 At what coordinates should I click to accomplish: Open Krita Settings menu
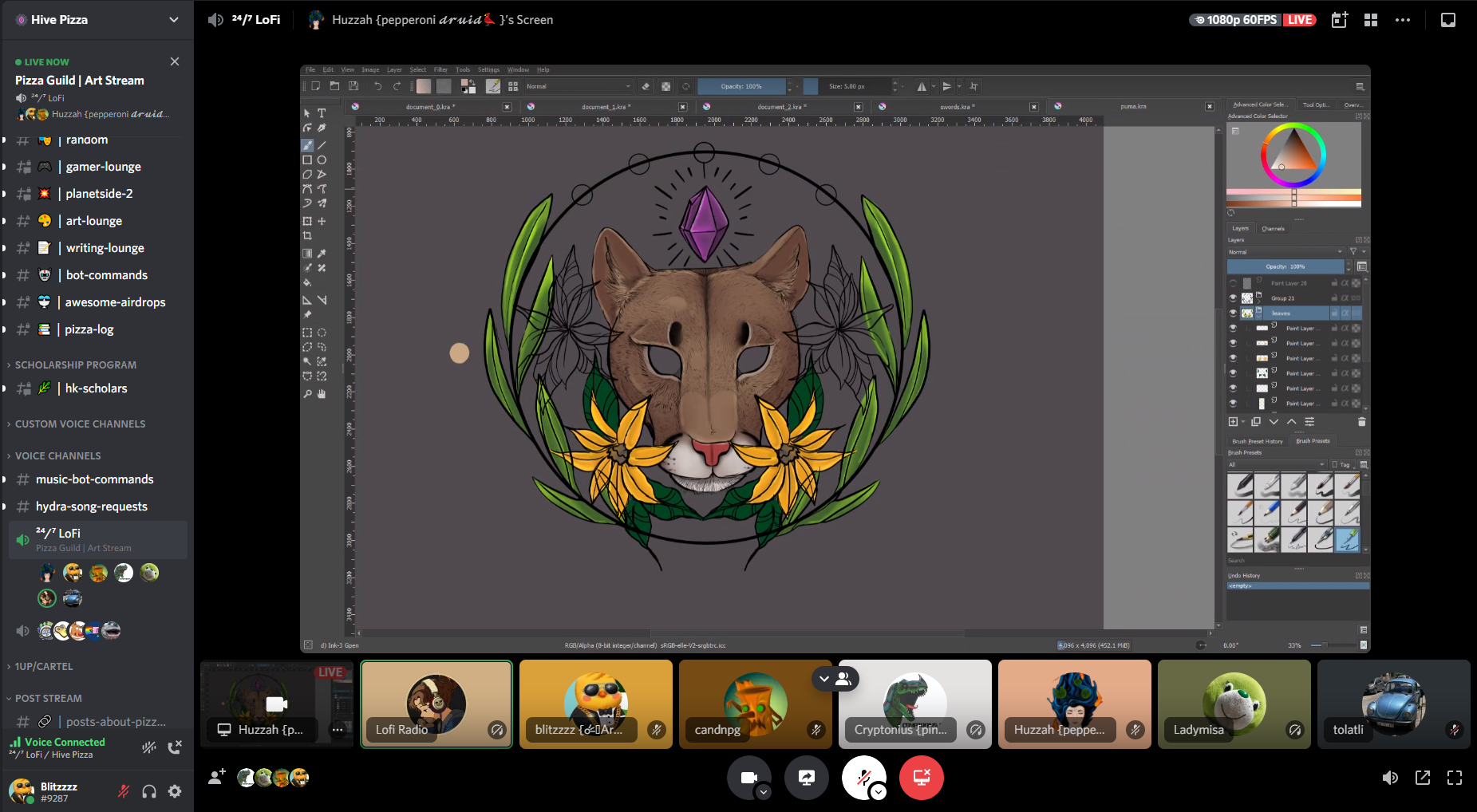(x=488, y=70)
